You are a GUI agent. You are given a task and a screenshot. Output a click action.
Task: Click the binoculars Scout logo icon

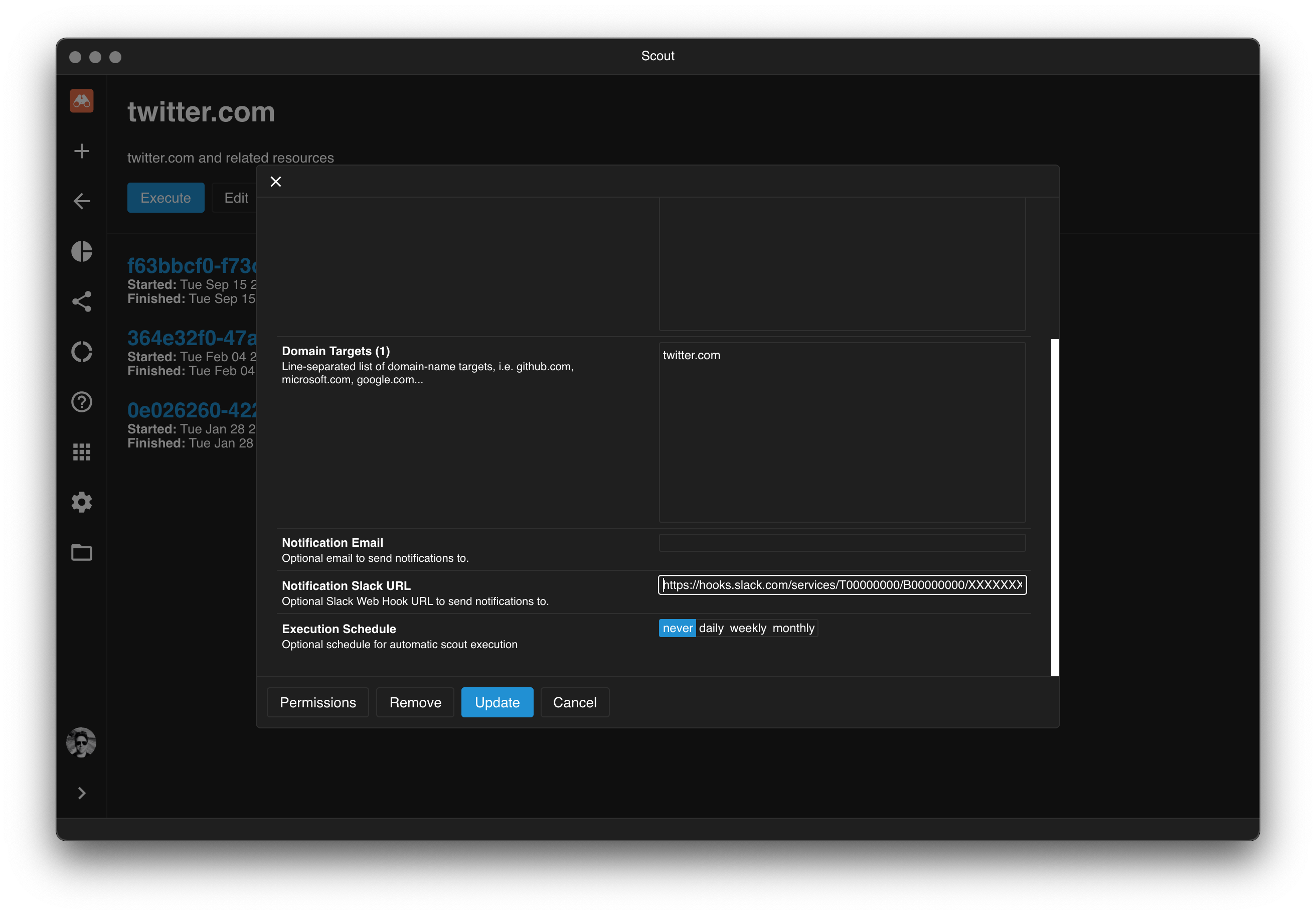pos(81,101)
